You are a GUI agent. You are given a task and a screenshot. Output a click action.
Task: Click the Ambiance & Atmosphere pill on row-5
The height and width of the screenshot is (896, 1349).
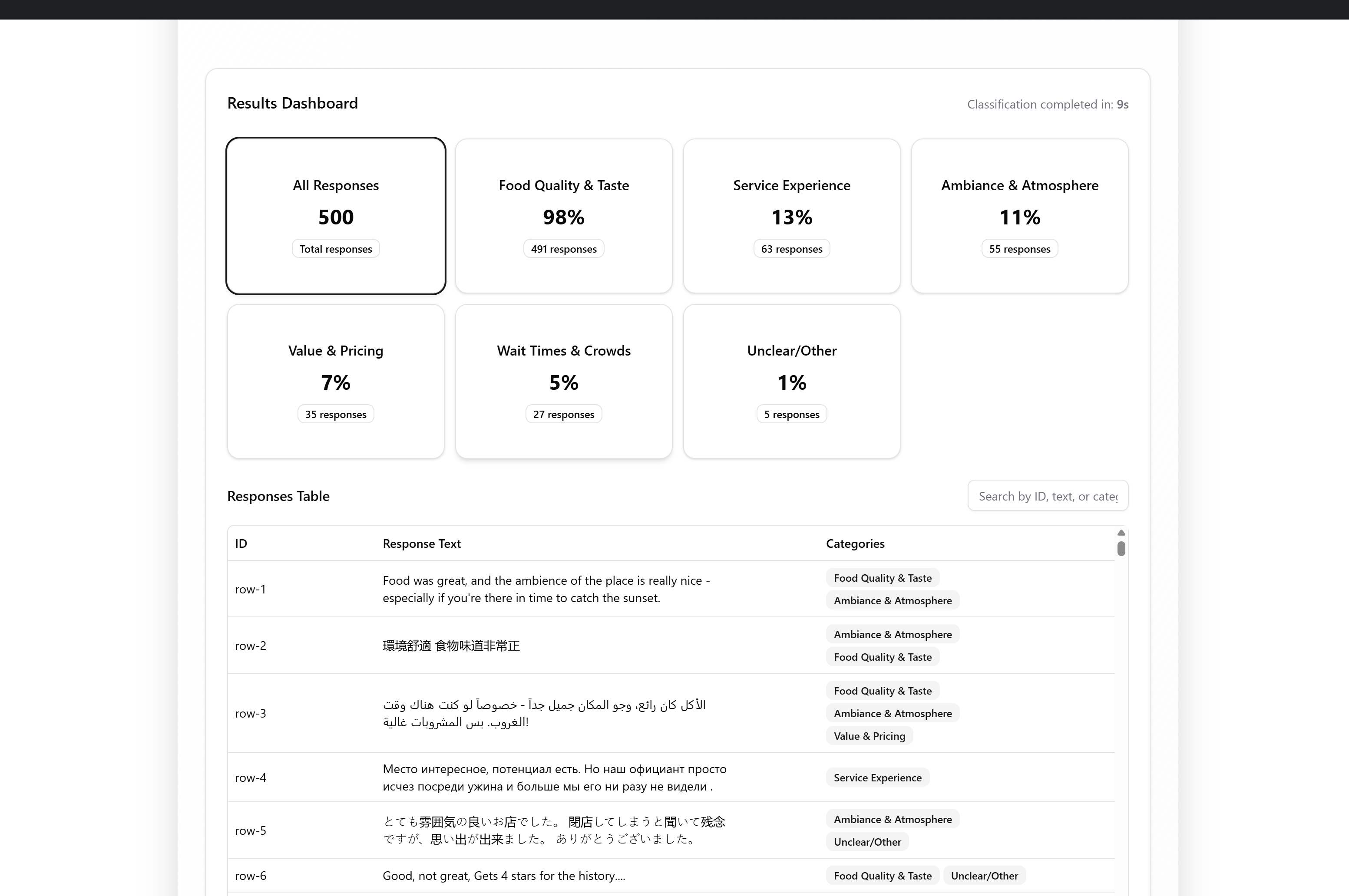(892, 819)
